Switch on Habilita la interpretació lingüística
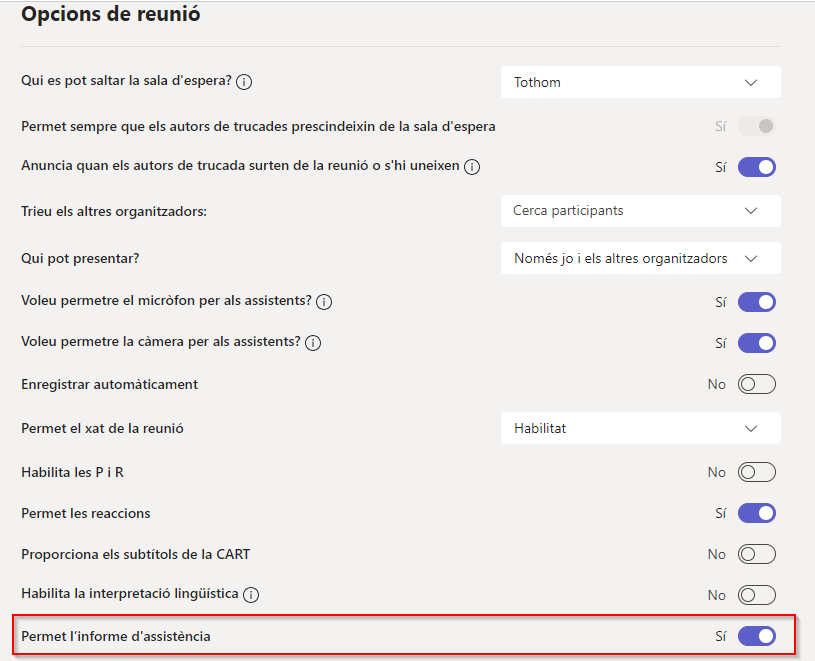The width and height of the screenshot is (815, 661). [x=757, y=595]
